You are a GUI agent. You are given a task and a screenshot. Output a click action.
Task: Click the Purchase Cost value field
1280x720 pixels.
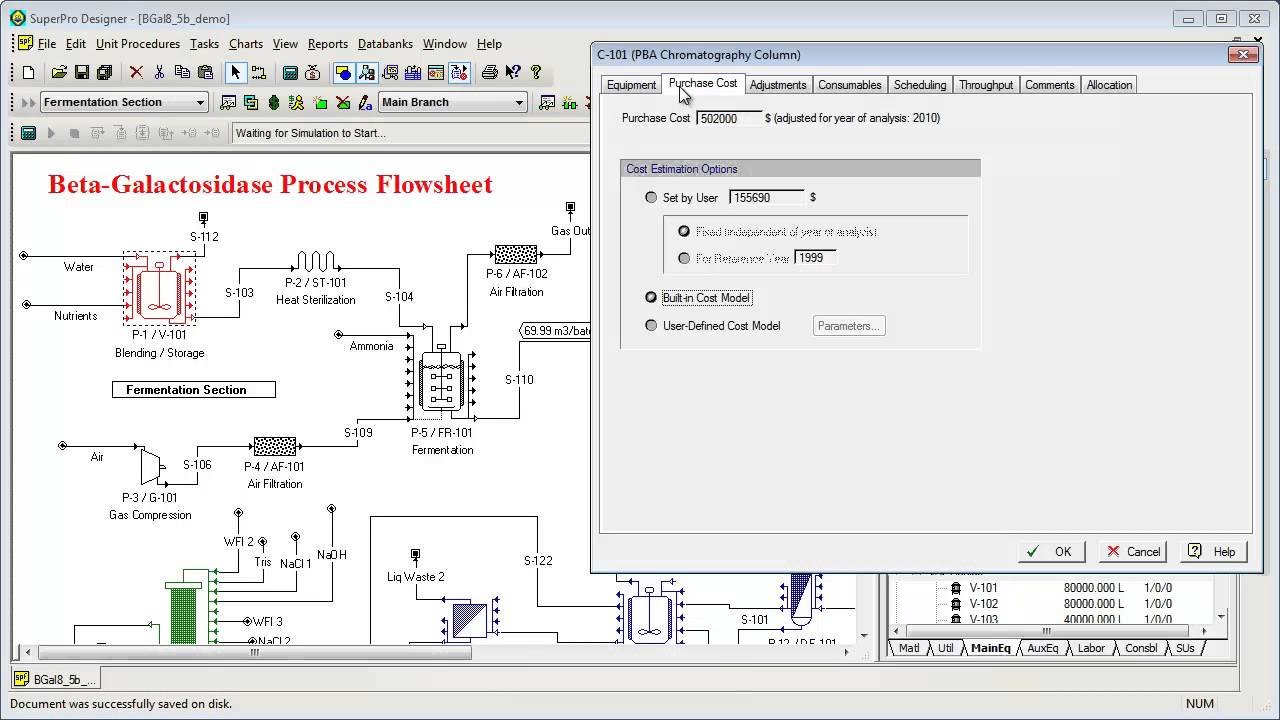728,118
